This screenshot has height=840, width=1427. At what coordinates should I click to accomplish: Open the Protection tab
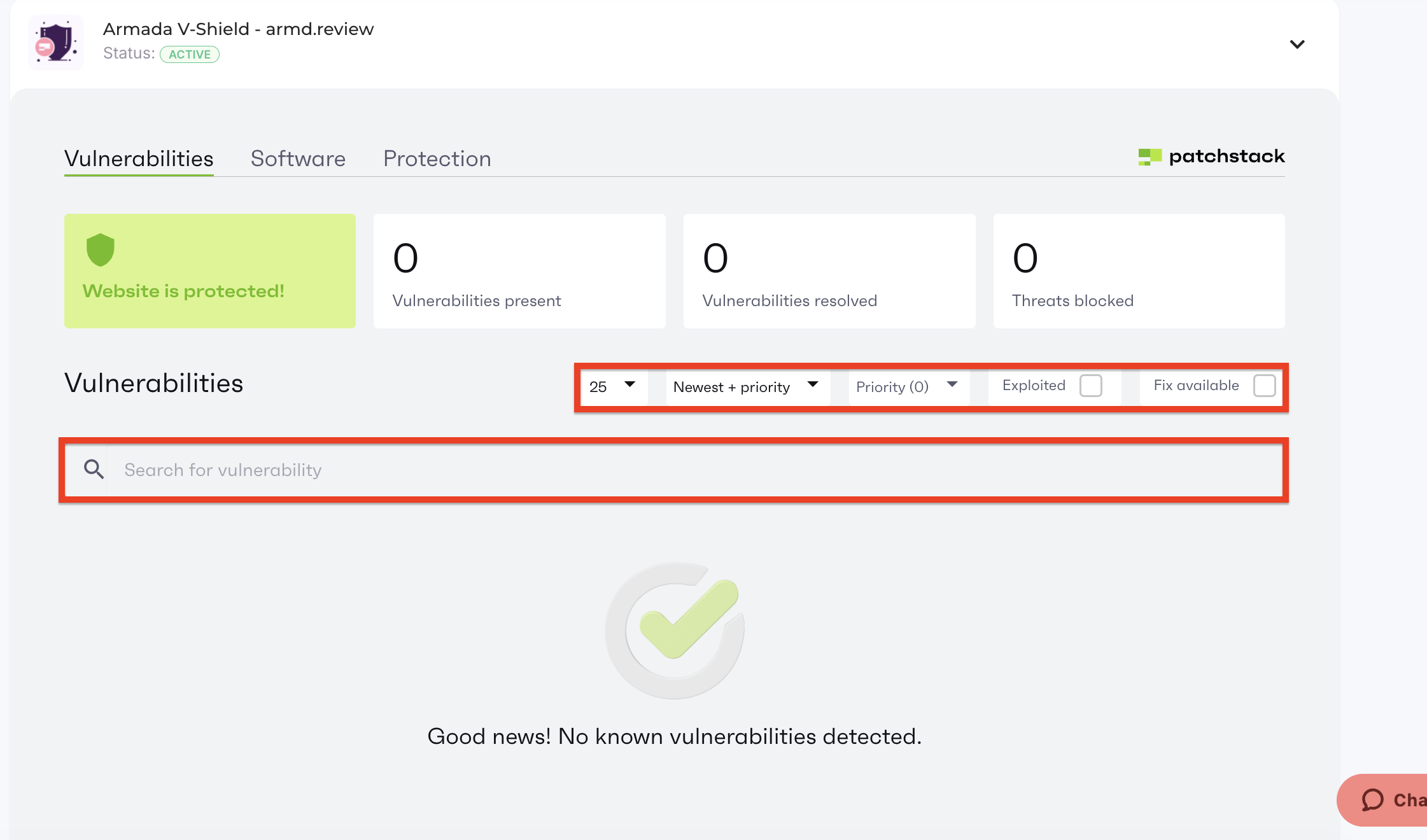[x=437, y=158]
